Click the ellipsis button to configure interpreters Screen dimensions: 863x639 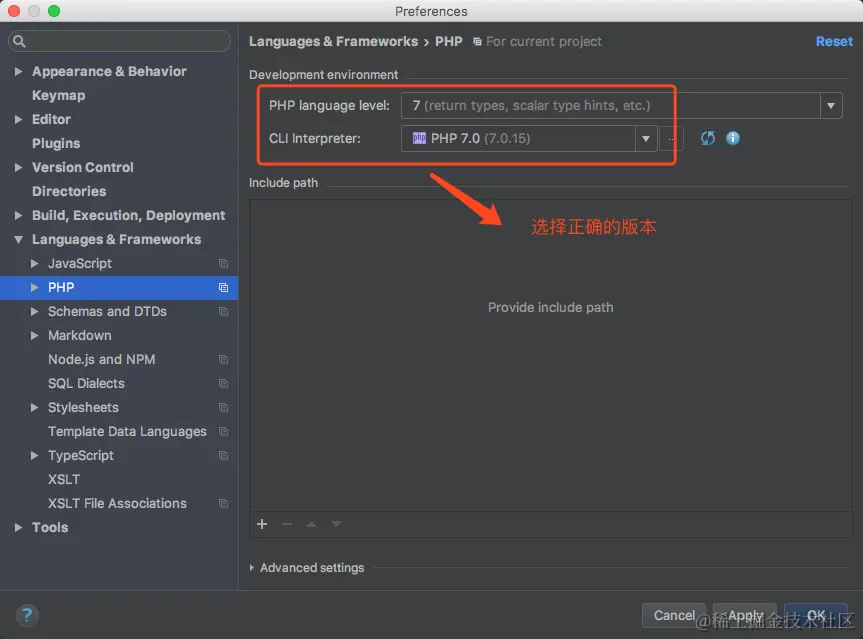[x=671, y=139]
